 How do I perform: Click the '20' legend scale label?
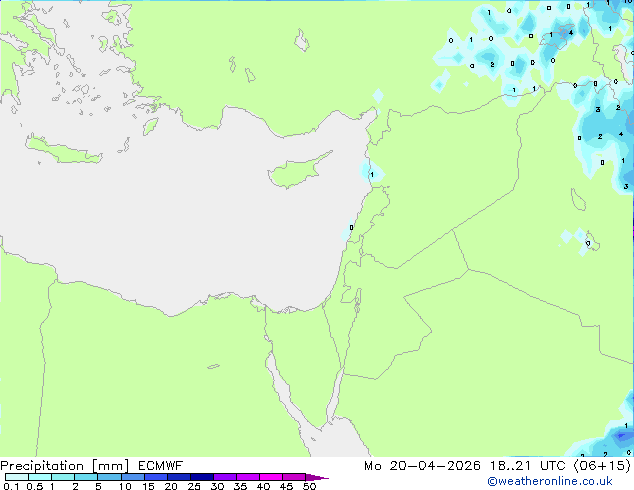coord(171,486)
